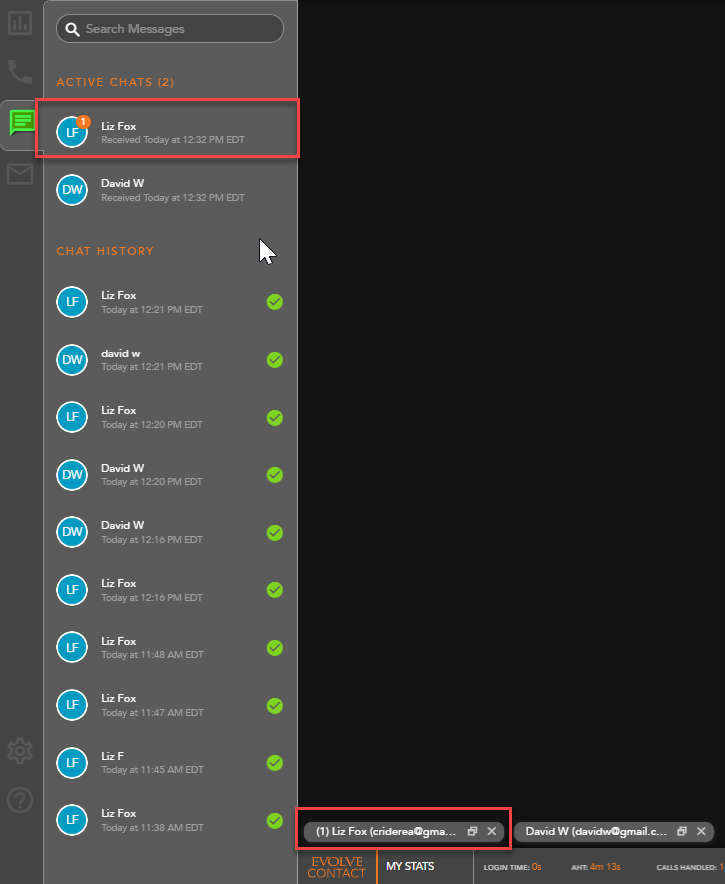This screenshot has height=884, width=725.
Task: Open active chat from Liz Fox
Action: click(x=170, y=131)
